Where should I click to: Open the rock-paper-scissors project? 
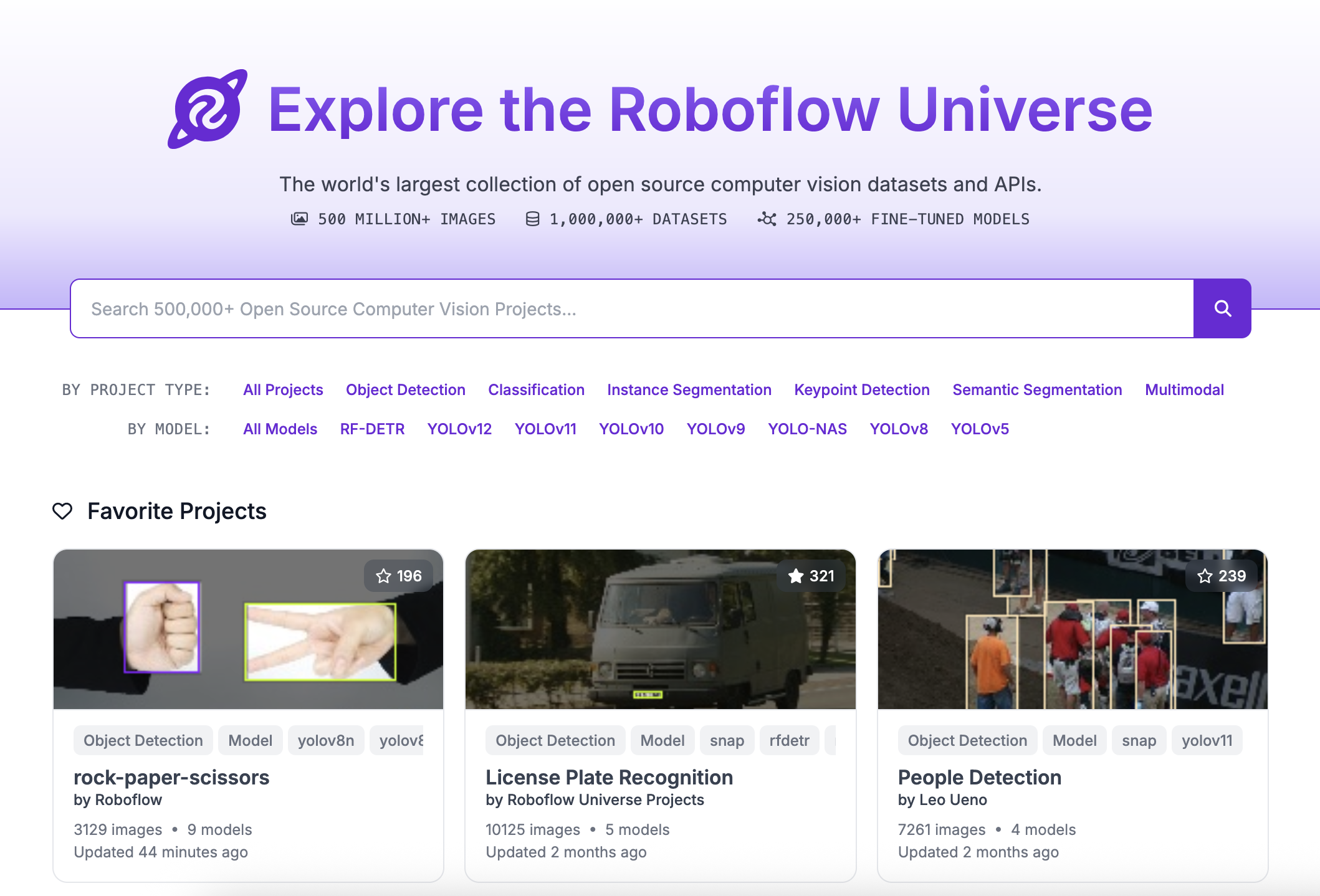click(x=171, y=777)
